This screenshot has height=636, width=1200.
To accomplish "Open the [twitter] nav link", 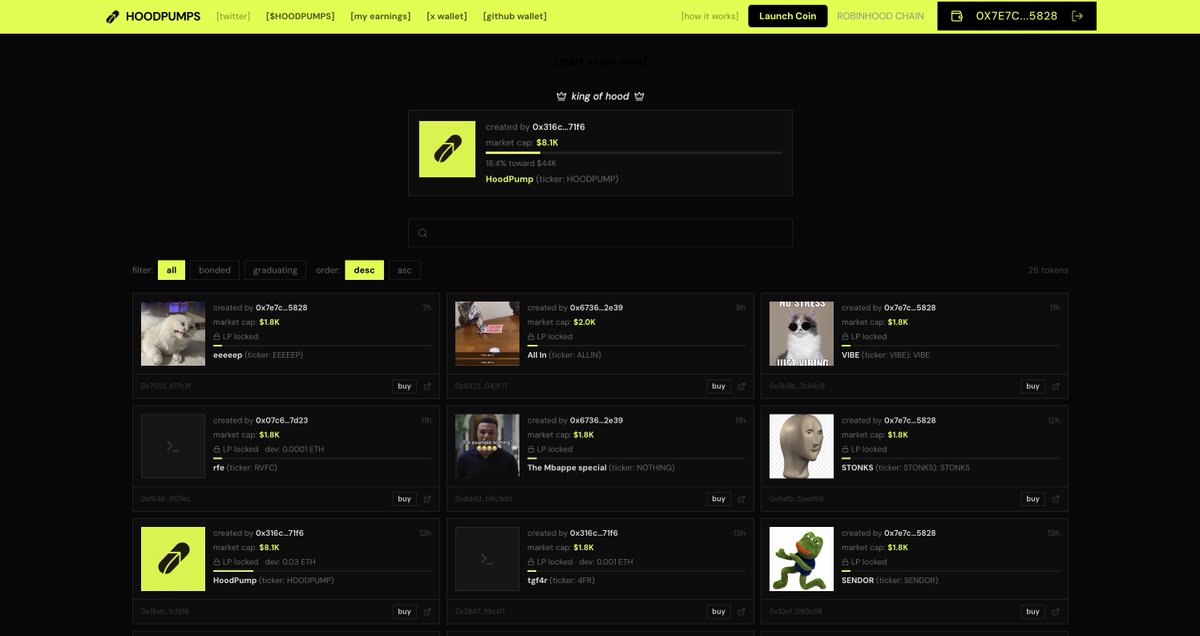I will pos(233,16).
